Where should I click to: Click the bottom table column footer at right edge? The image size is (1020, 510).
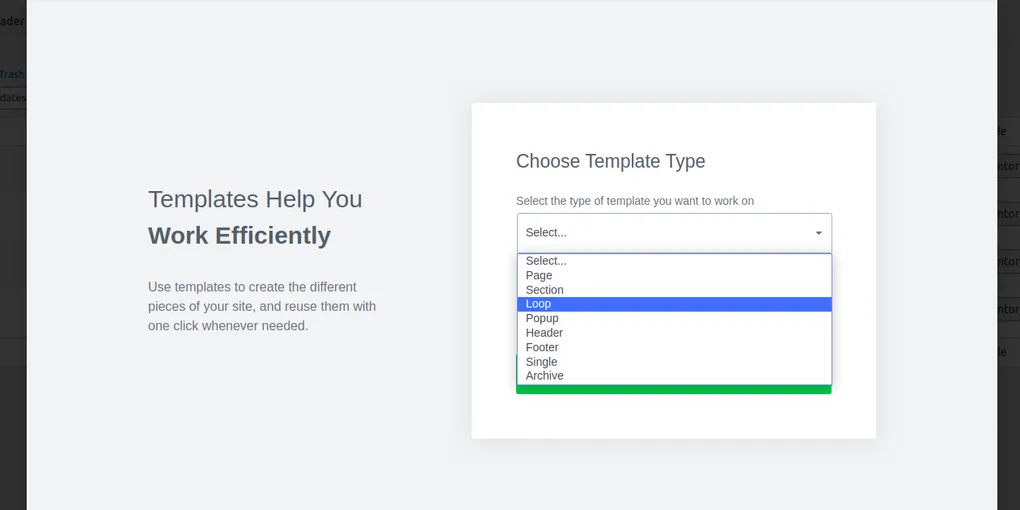point(1008,352)
